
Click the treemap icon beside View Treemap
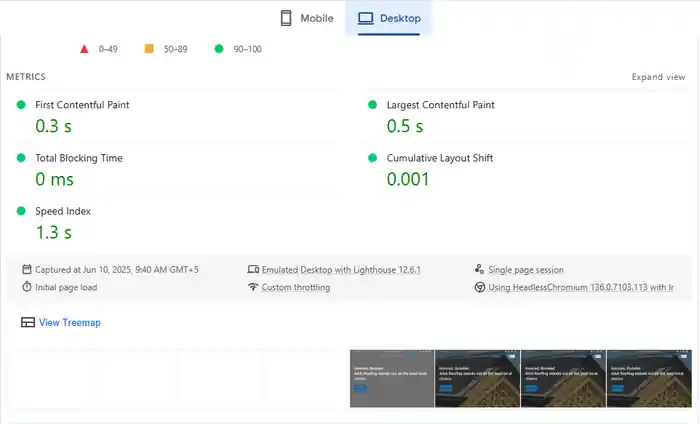tap(28, 322)
